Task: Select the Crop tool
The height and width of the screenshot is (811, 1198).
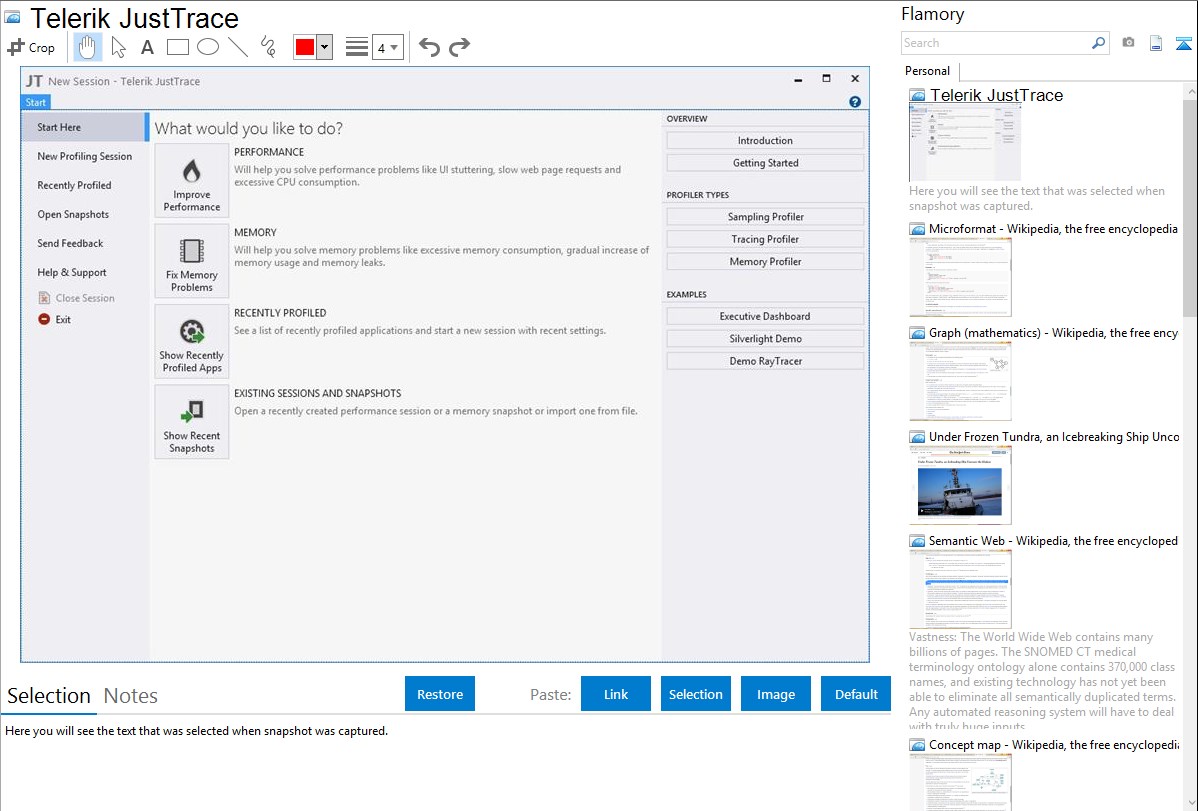Action: 31,47
